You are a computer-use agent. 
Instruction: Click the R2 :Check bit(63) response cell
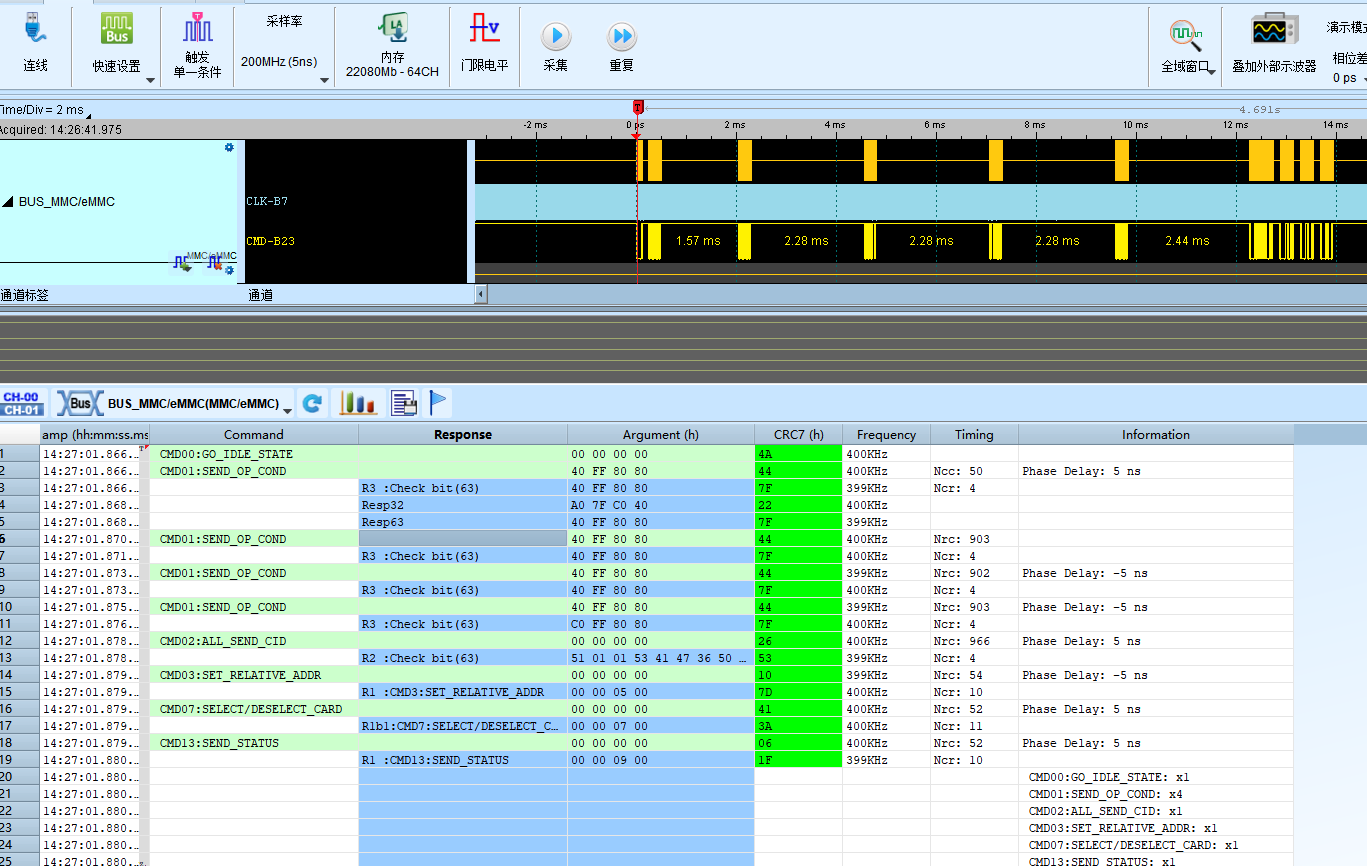463,658
